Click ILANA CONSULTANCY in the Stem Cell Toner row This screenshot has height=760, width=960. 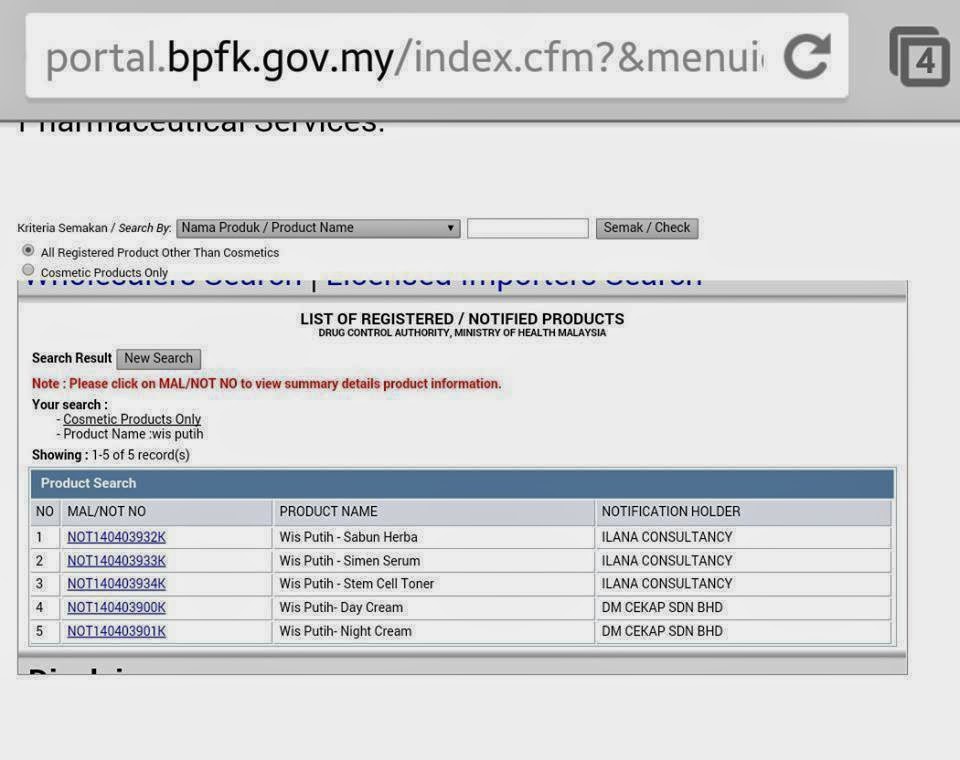coord(667,584)
